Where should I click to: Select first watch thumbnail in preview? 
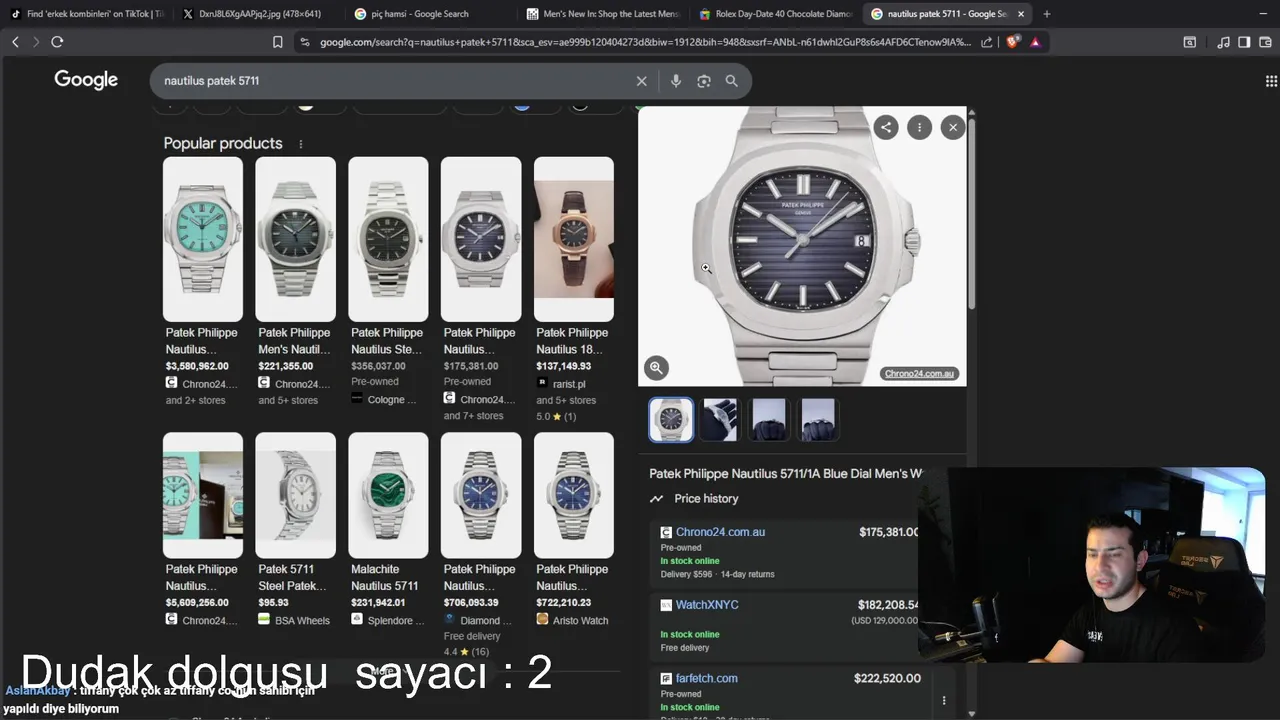(671, 420)
